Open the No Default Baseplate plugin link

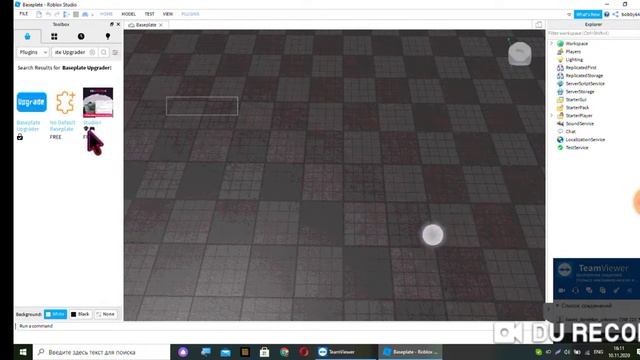pyautogui.click(x=62, y=126)
